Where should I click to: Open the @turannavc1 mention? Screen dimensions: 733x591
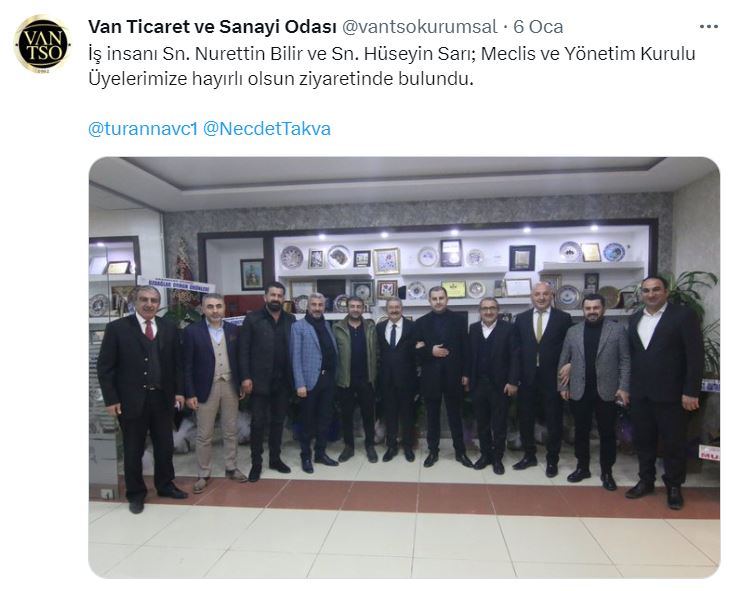pyautogui.click(x=143, y=129)
